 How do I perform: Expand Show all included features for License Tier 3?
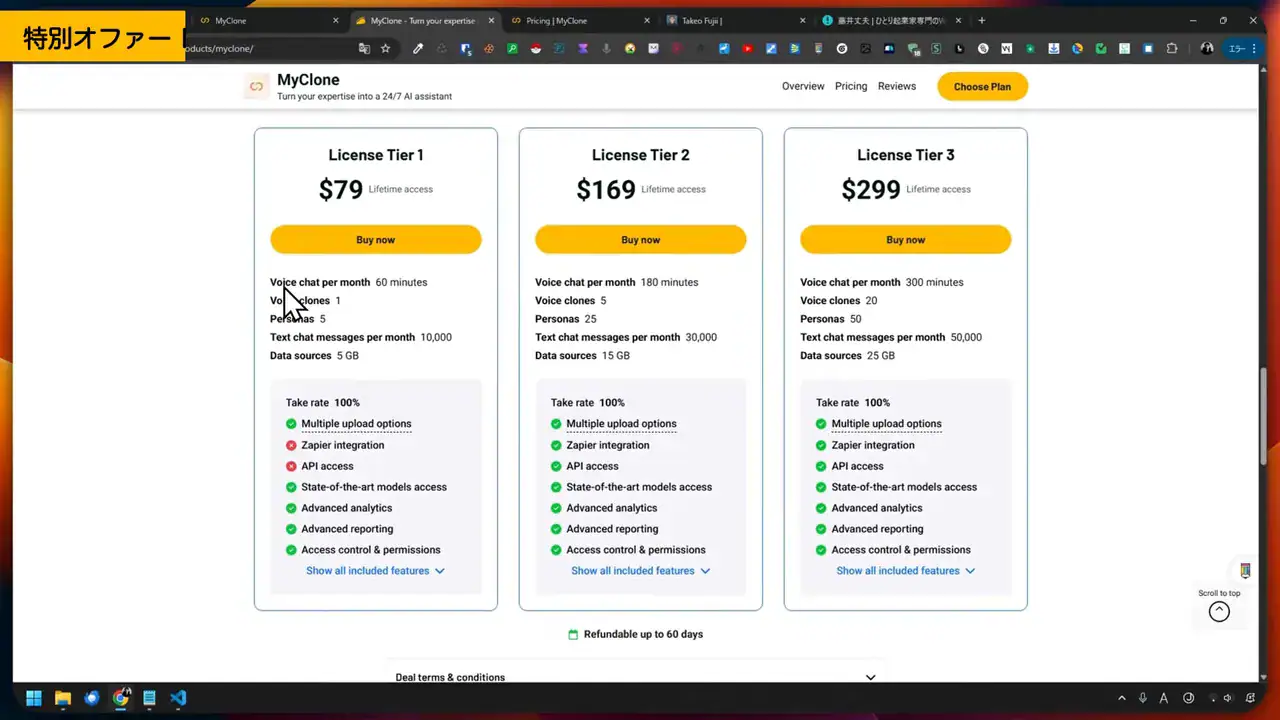(898, 570)
